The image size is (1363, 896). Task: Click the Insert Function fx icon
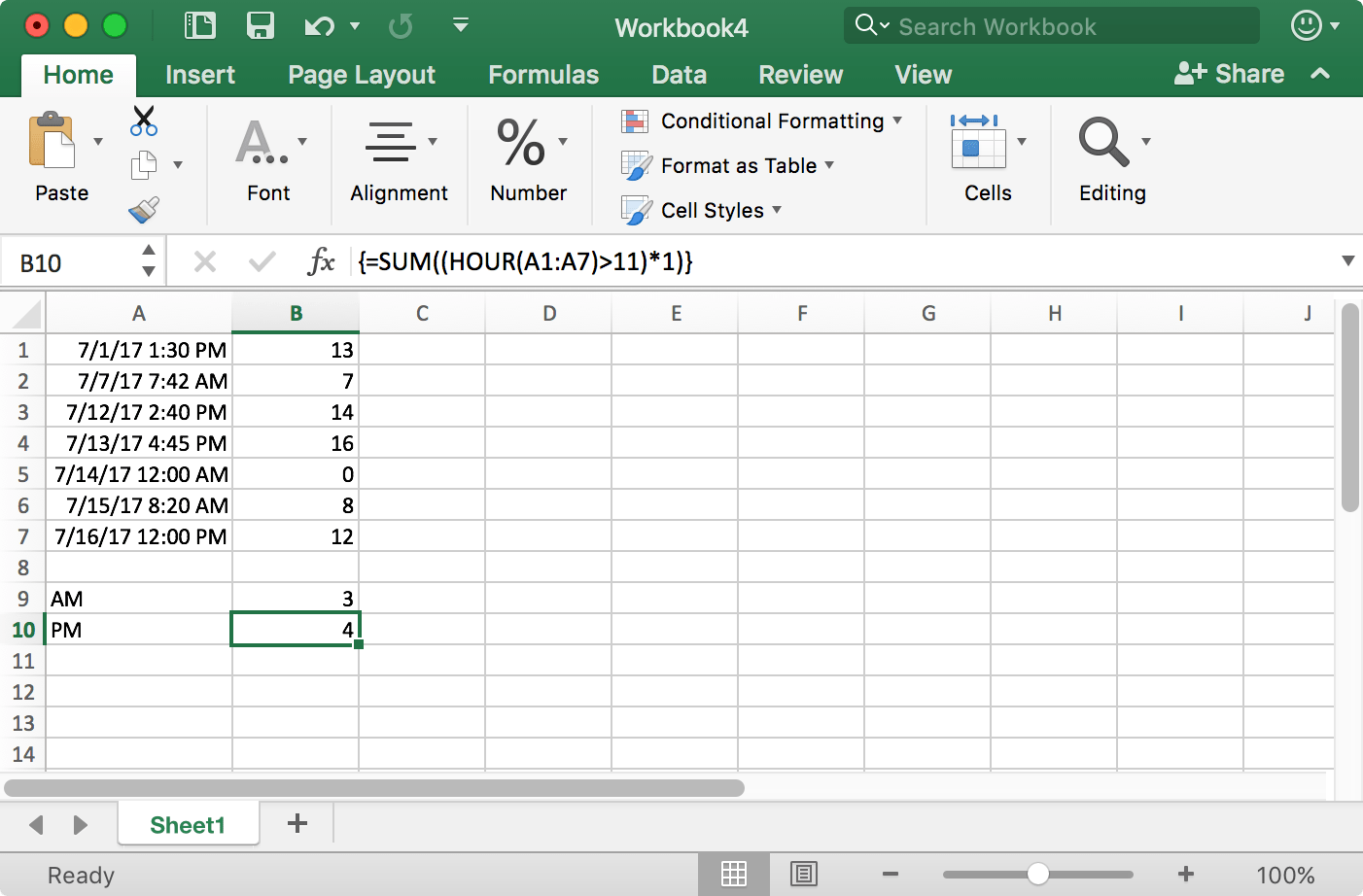point(321,260)
